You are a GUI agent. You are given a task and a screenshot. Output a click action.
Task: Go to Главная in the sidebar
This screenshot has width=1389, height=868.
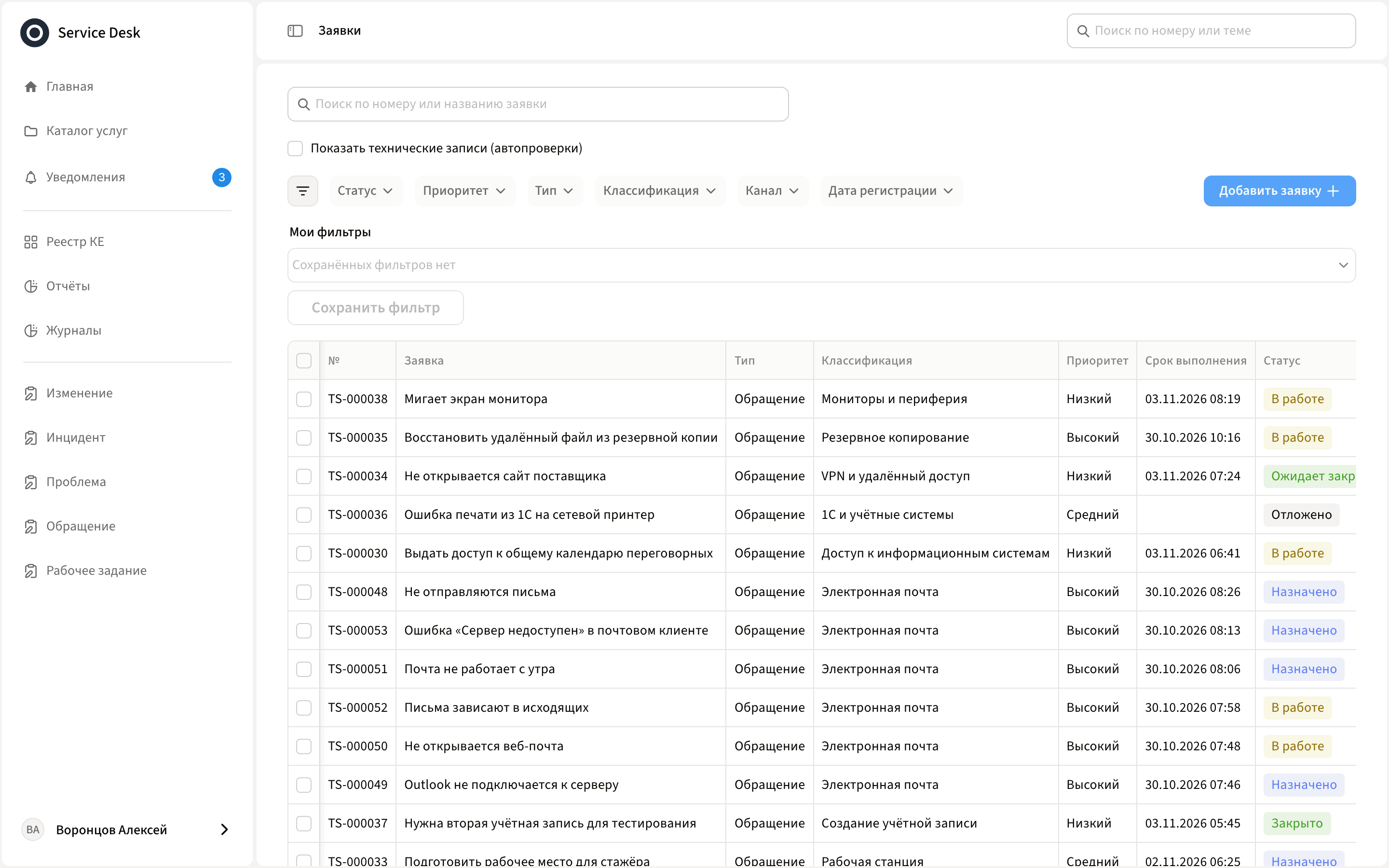point(69,87)
